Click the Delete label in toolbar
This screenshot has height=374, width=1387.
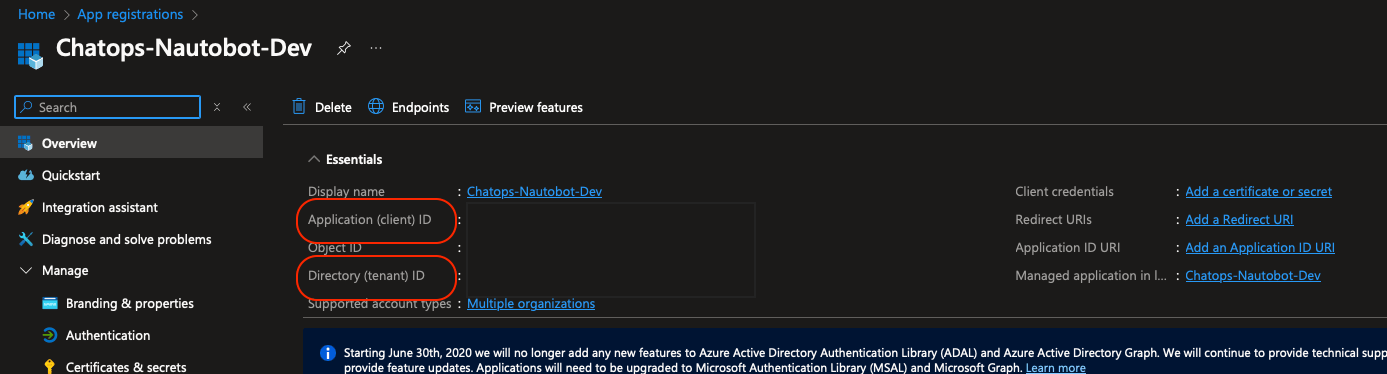pyautogui.click(x=333, y=107)
